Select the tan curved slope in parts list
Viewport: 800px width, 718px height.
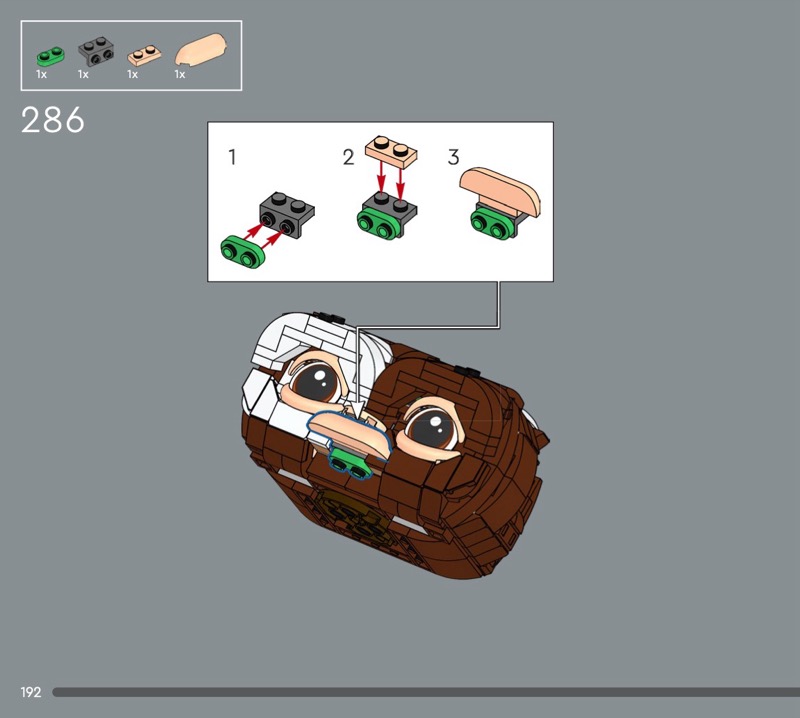pos(203,52)
